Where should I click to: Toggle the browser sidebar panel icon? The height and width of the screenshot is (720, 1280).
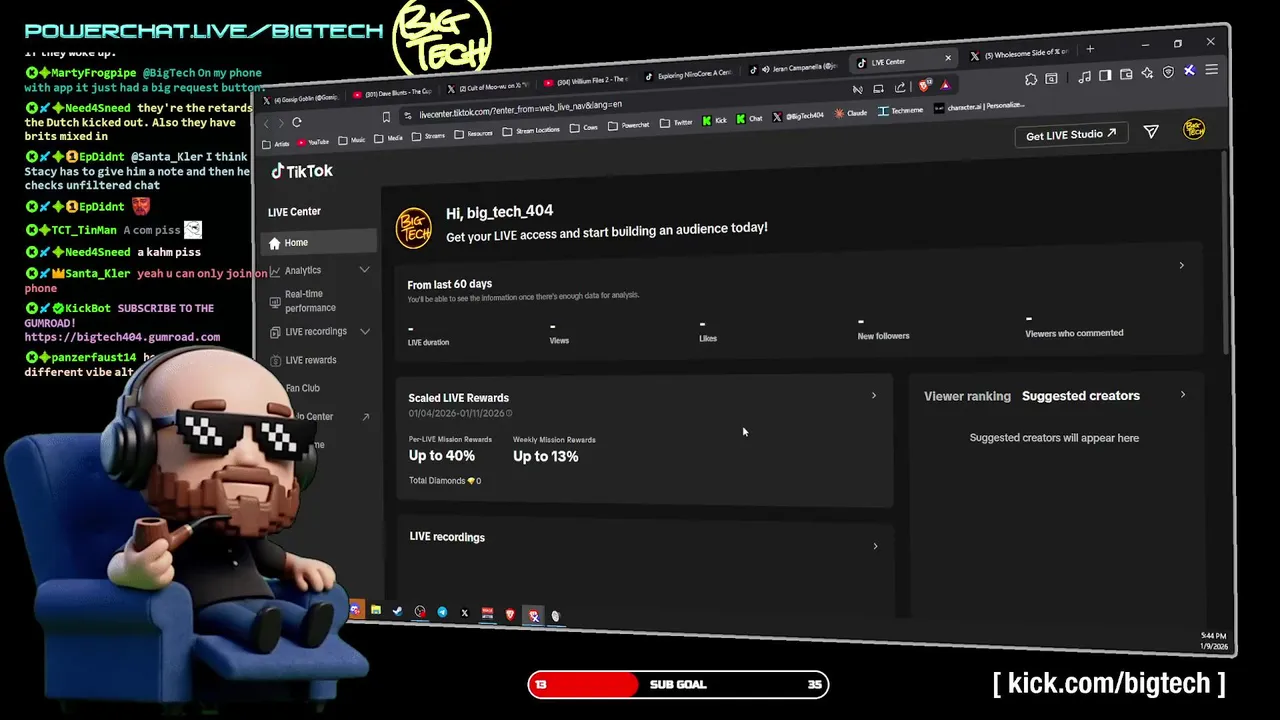click(1105, 75)
